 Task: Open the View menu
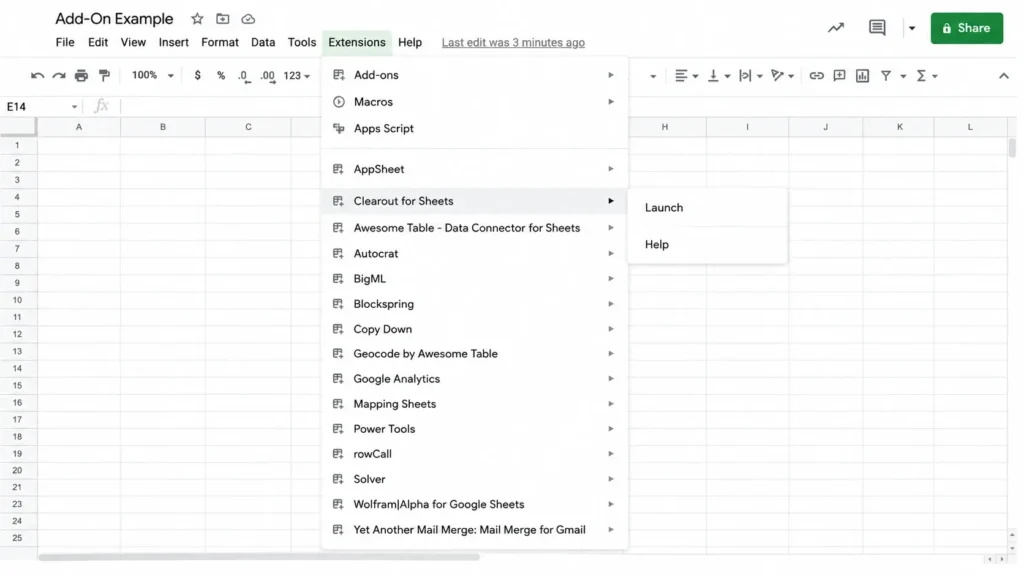pyautogui.click(x=133, y=42)
